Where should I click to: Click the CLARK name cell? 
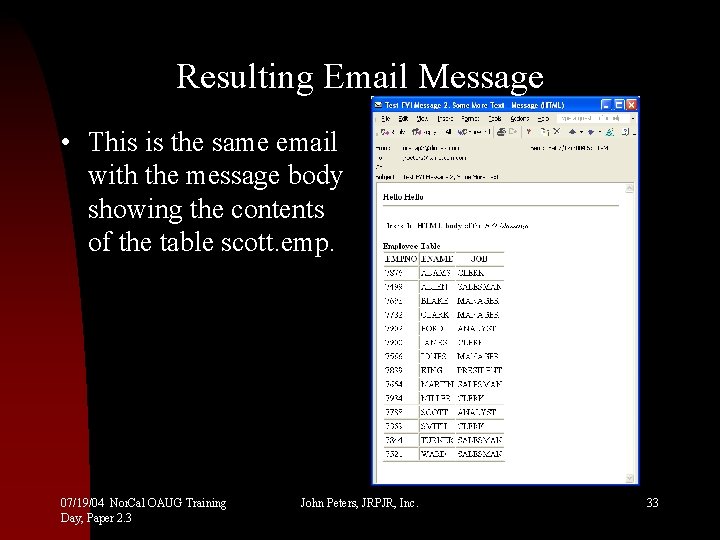(x=435, y=315)
